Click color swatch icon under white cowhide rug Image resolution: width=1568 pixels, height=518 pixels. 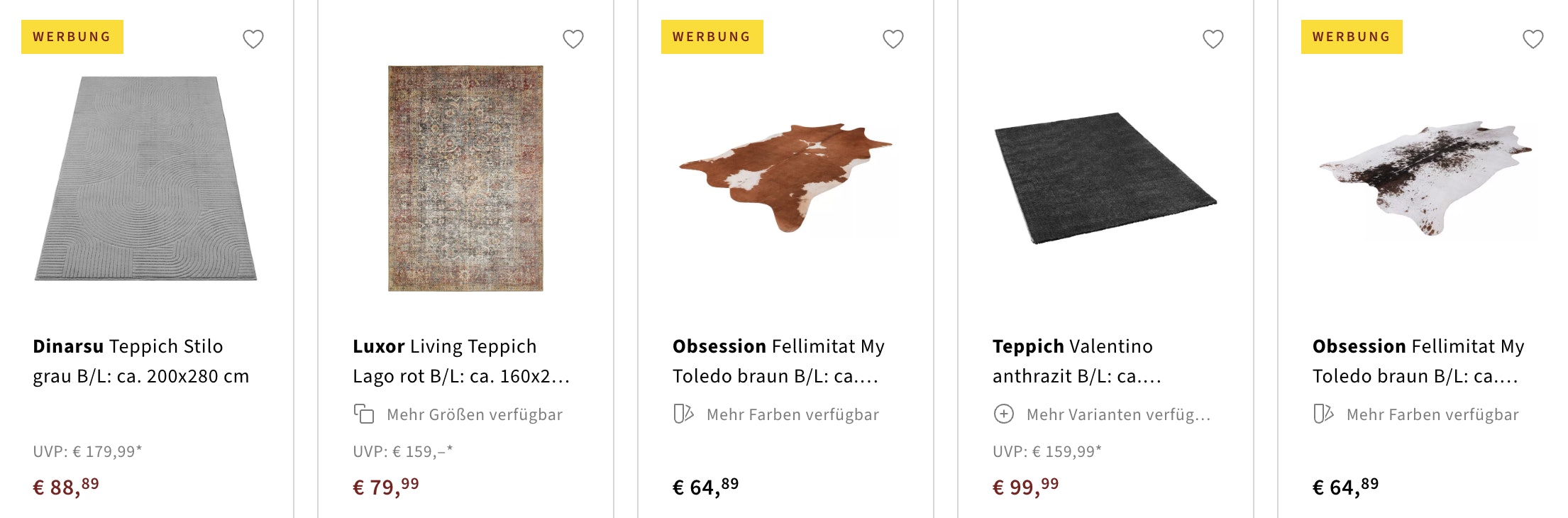tap(1323, 414)
